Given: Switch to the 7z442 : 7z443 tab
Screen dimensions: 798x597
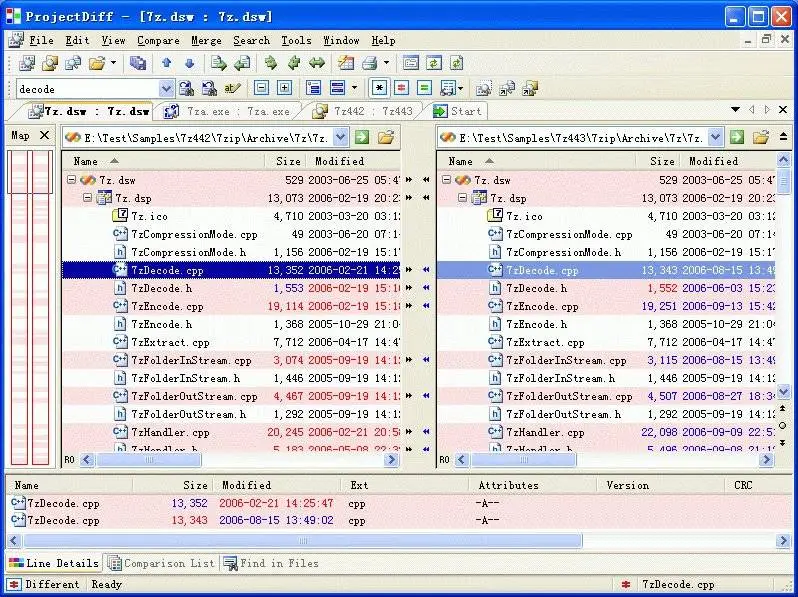Looking at the screenshot, I should pyautogui.click(x=365, y=111).
